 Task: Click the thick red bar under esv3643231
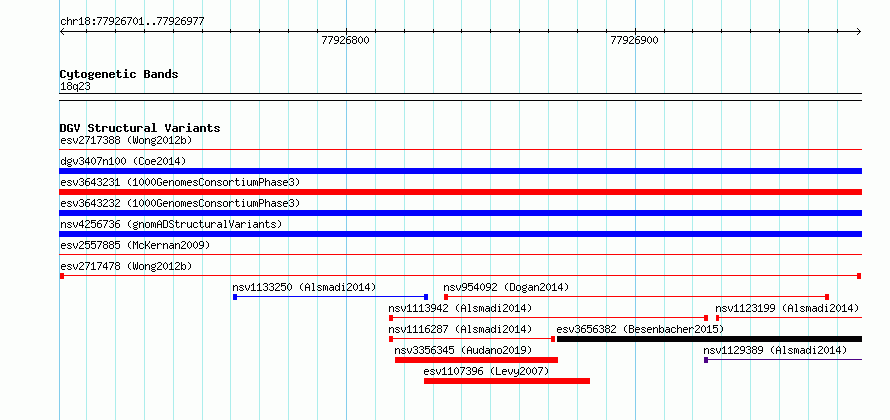[460, 192]
